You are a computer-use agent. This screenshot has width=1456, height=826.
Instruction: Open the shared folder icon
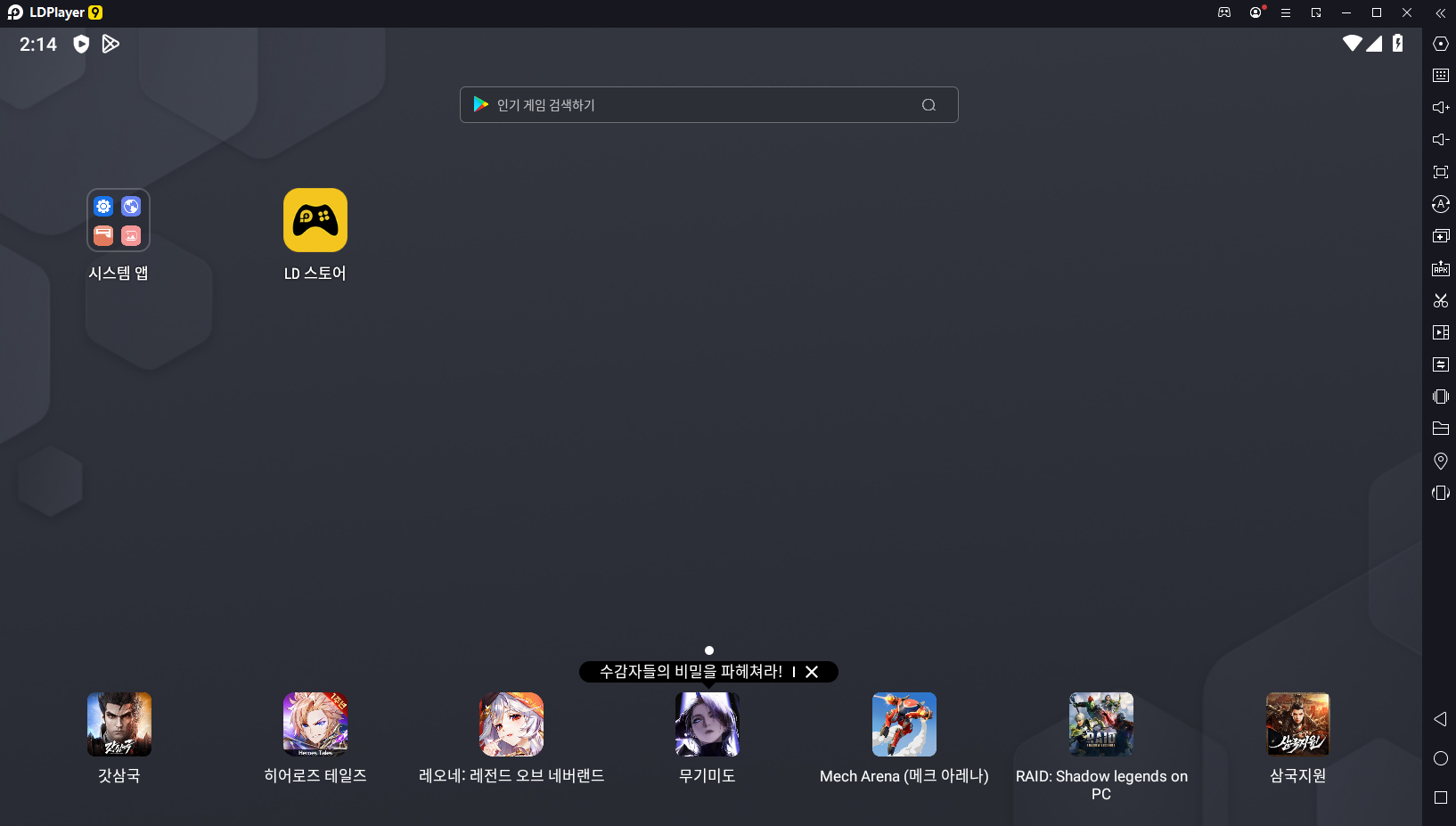pyautogui.click(x=1440, y=429)
